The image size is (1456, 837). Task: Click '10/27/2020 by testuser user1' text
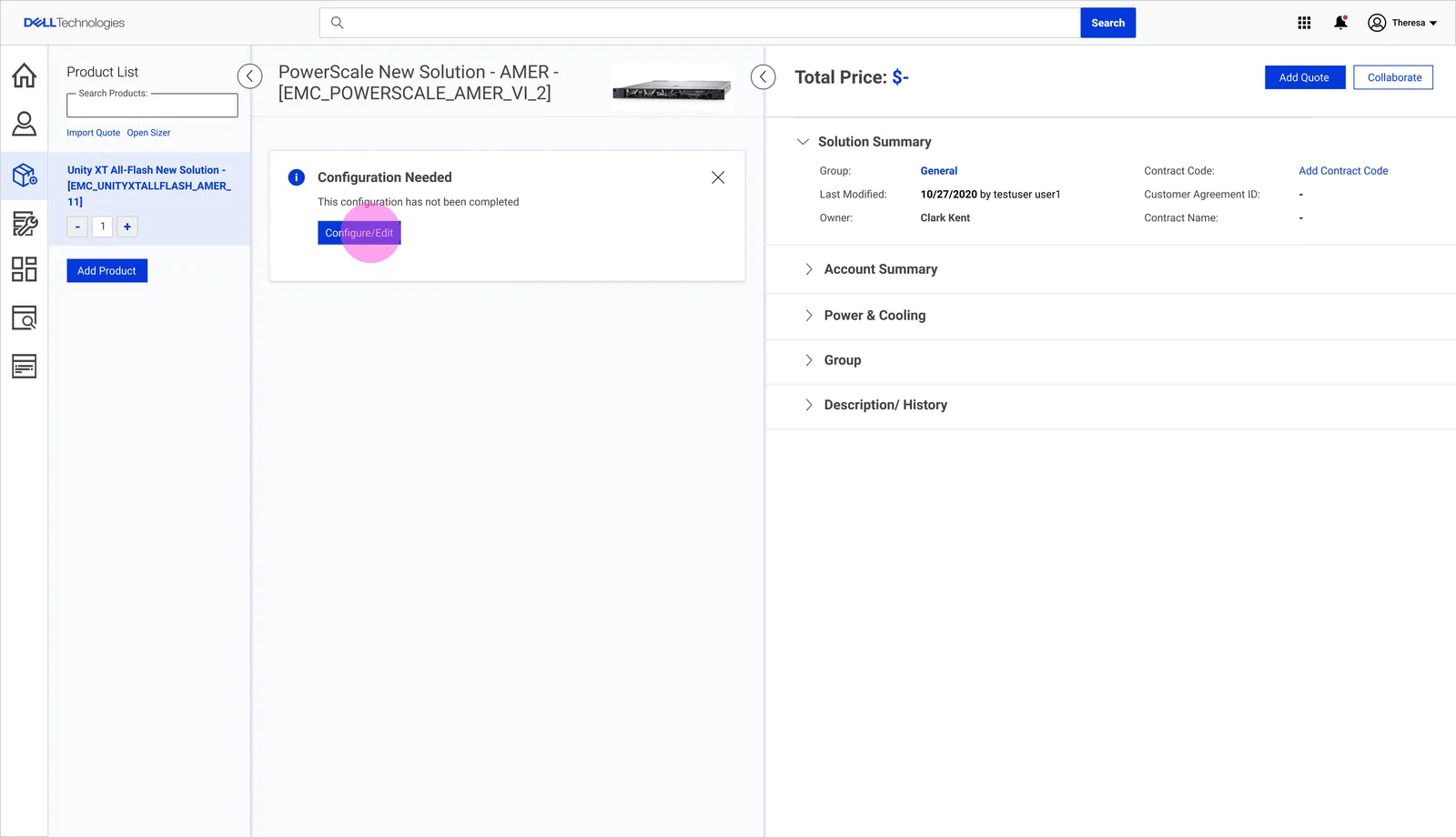pos(990,195)
